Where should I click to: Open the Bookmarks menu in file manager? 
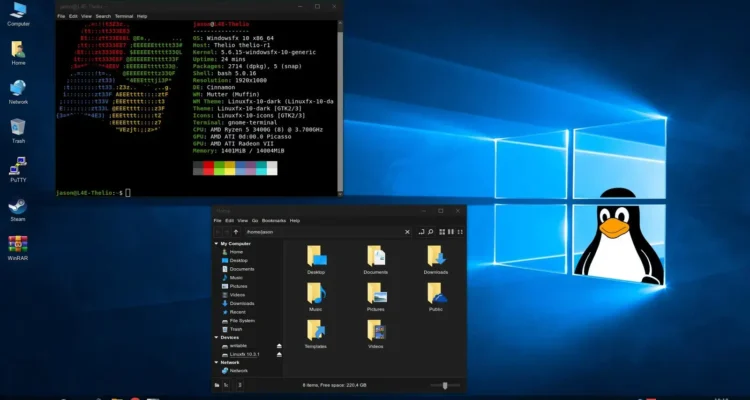[x=274, y=219]
